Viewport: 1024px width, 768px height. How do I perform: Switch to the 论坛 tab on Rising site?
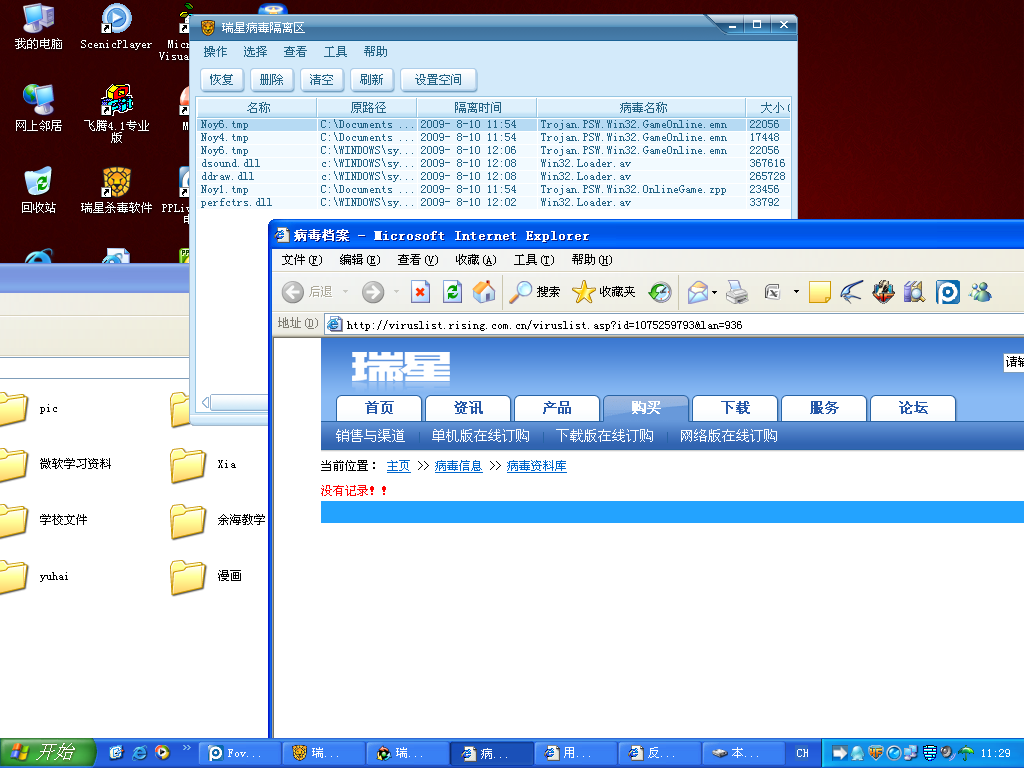(x=913, y=408)
